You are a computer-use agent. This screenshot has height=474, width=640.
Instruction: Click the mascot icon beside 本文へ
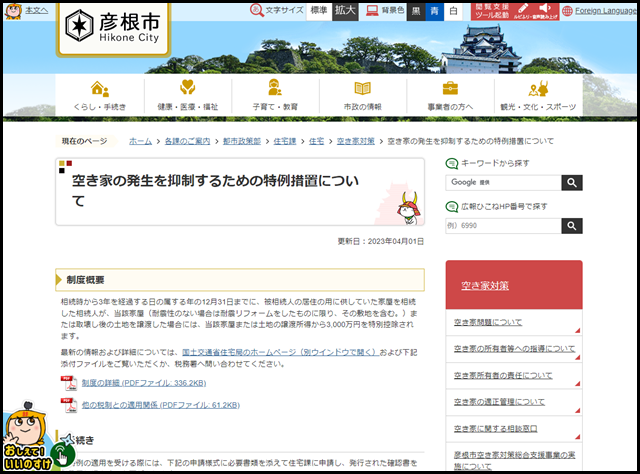(13, 11)
